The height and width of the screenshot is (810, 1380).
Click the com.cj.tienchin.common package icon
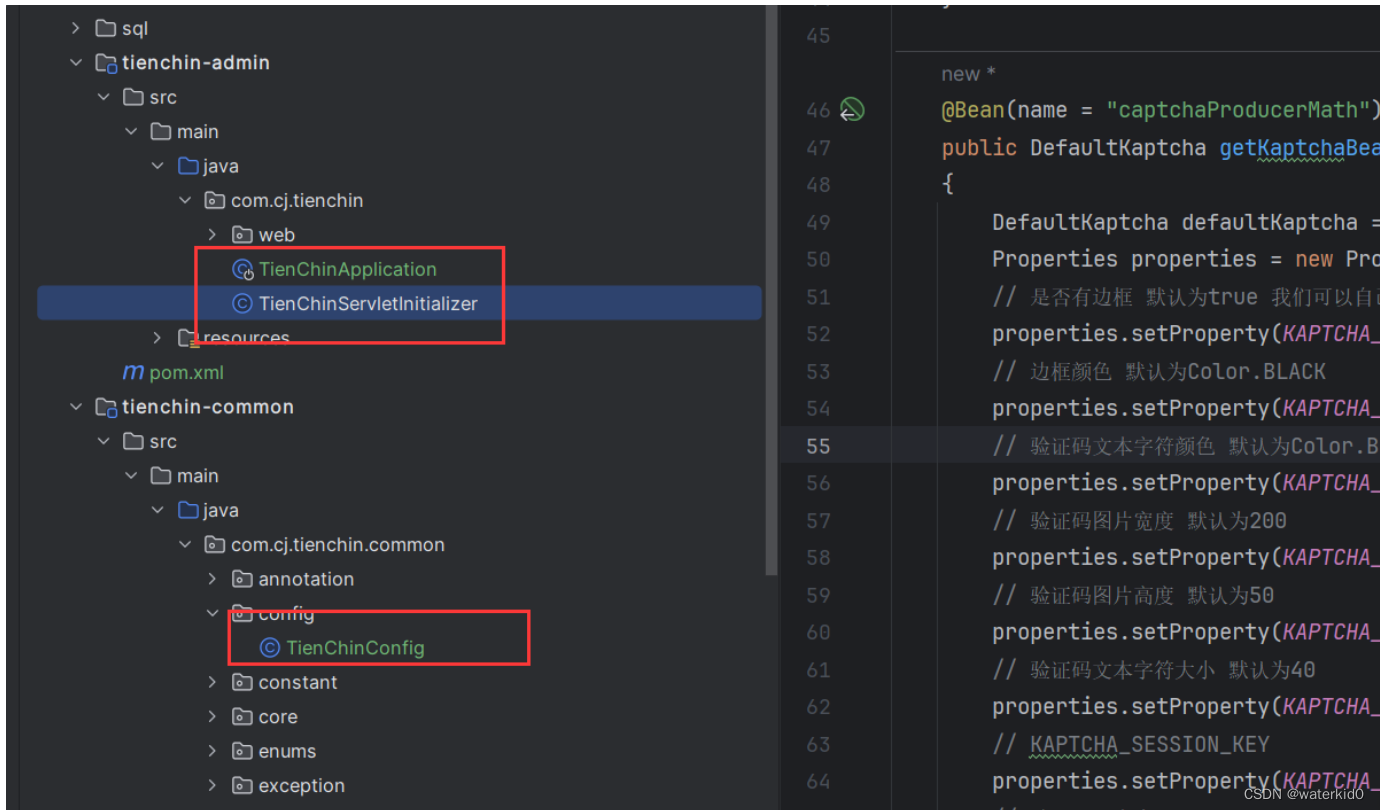[214, 545]
